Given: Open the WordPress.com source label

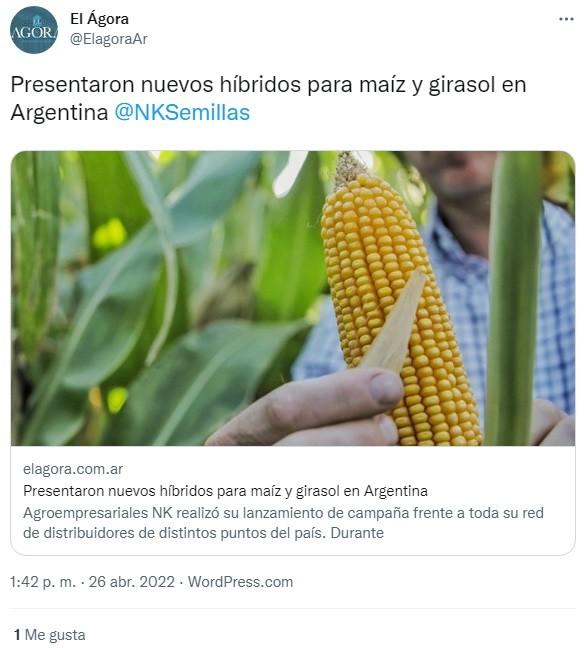Looking at the screenshot, I should coord(240,582).
